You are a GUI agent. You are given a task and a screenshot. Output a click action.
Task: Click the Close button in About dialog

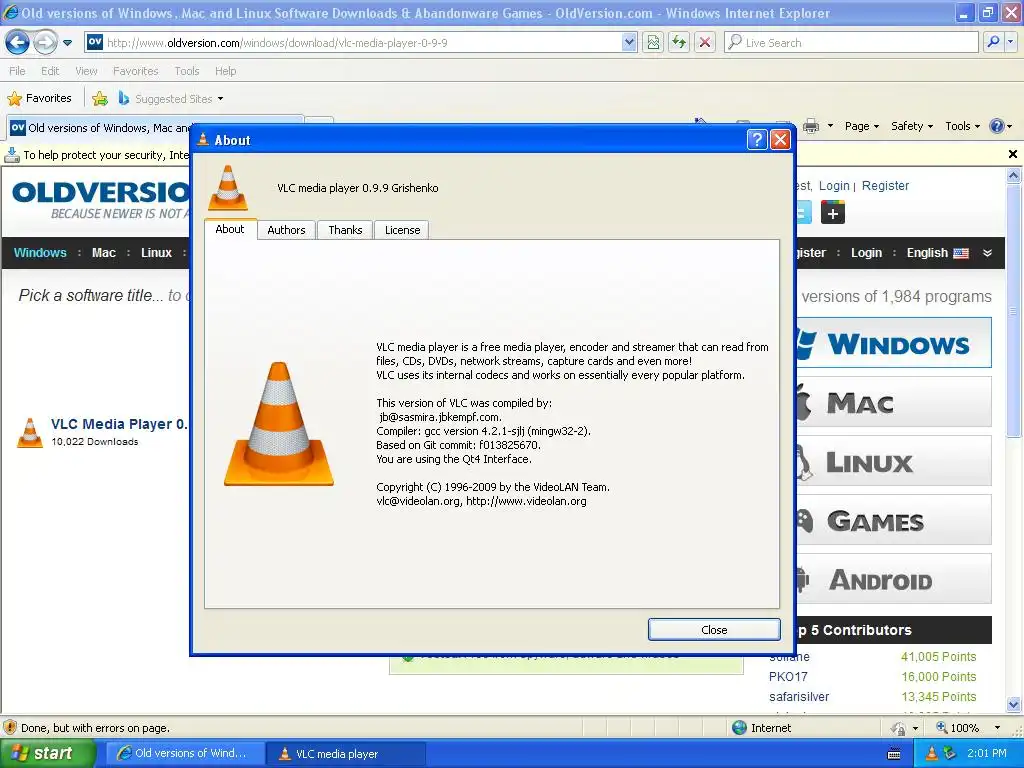(714, 630)
